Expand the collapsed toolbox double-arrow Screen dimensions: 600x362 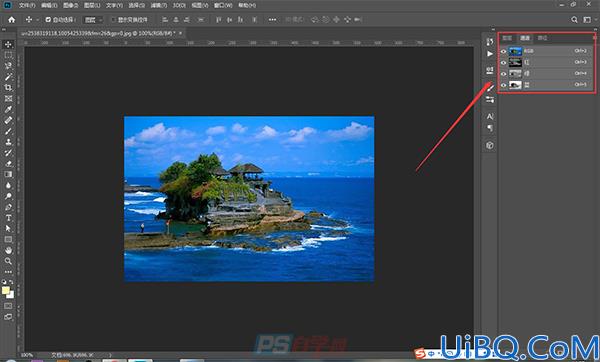(3, 29)
